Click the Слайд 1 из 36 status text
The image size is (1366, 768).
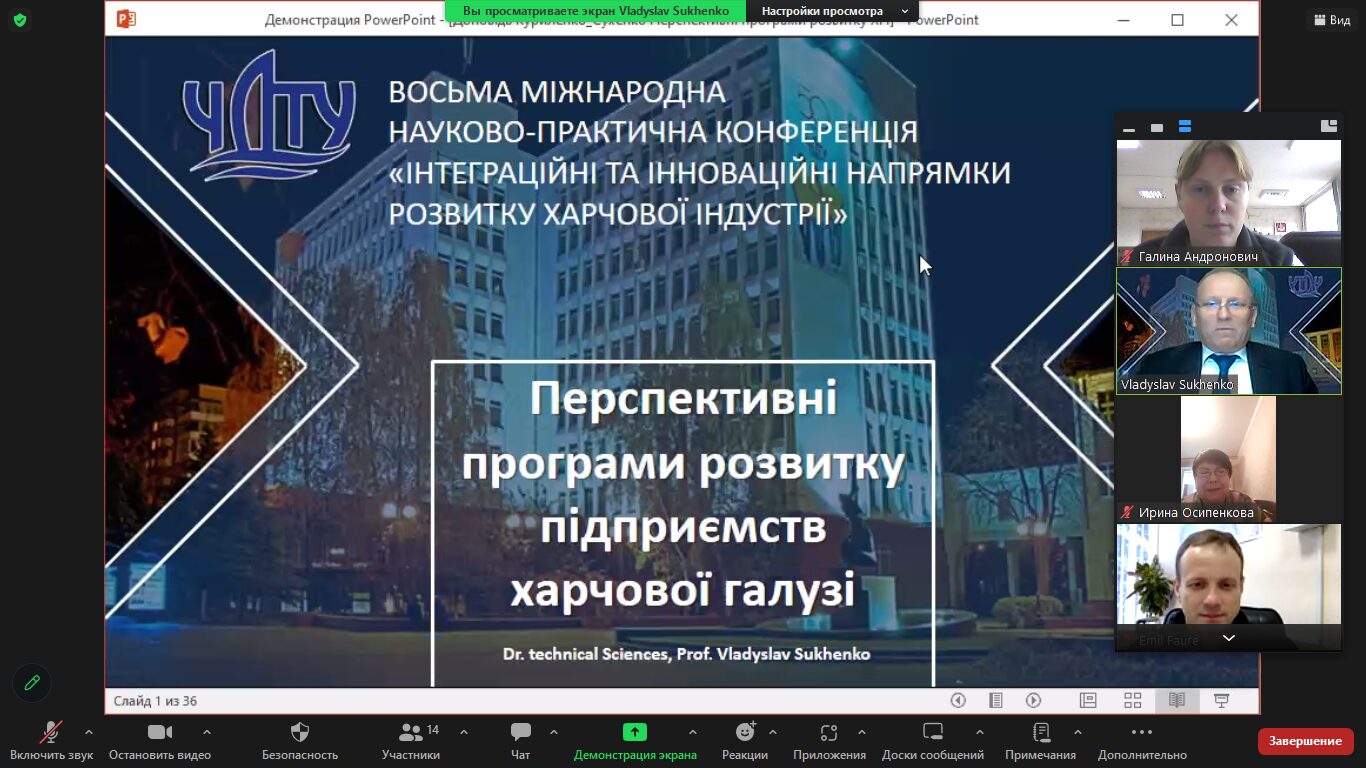[x=155, y=701]
